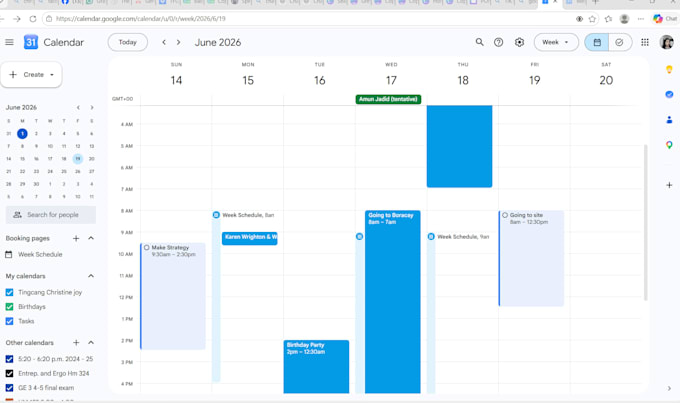680x403 pixels.
Task: Open browser more options menu
Action: pyautogui.click(x=641, y=19)
